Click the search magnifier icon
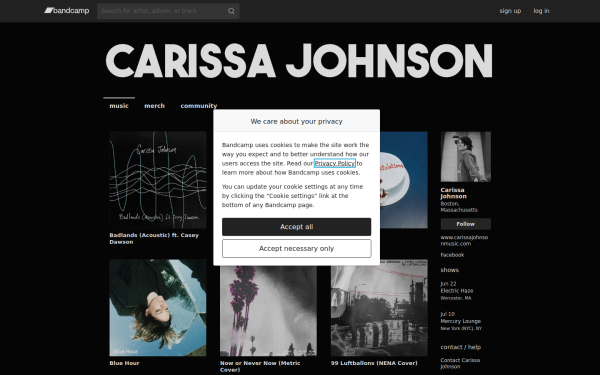Screen dimensions: 600x375 (x=231, y=11)
